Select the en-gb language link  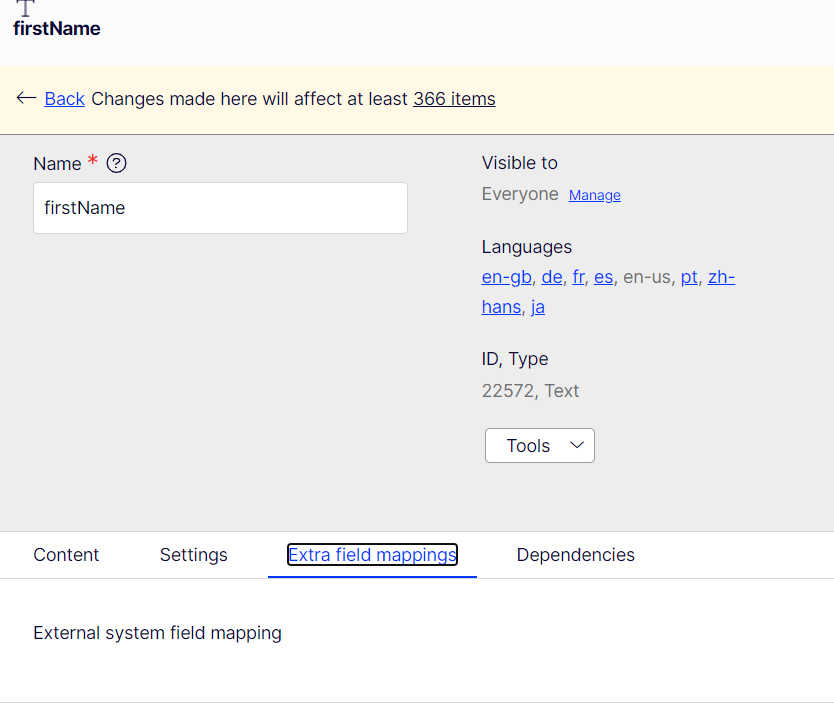506,277
